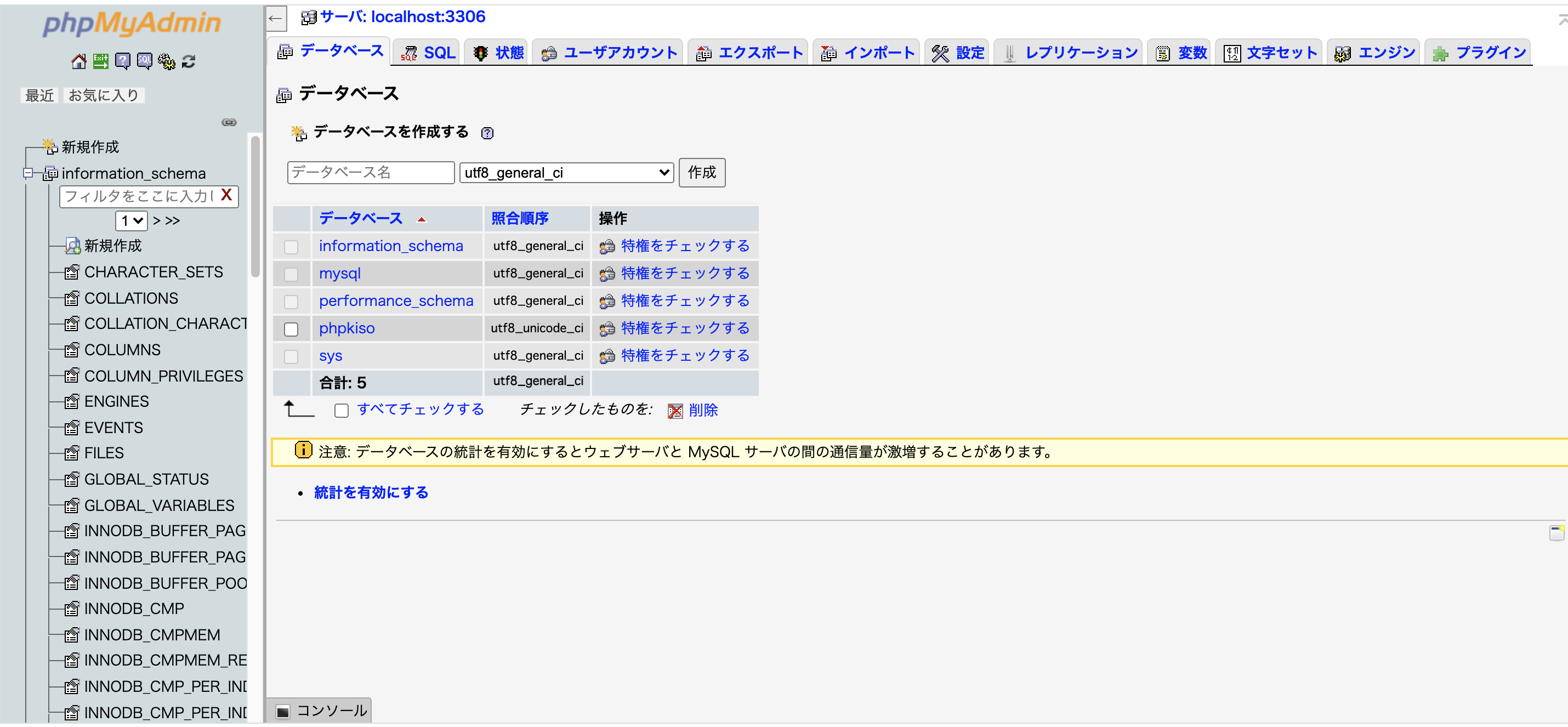Image resolution: width=1568 pixels, height=727 pixels.
Task: Collapse the information_schema tree node
Action: 27,174
